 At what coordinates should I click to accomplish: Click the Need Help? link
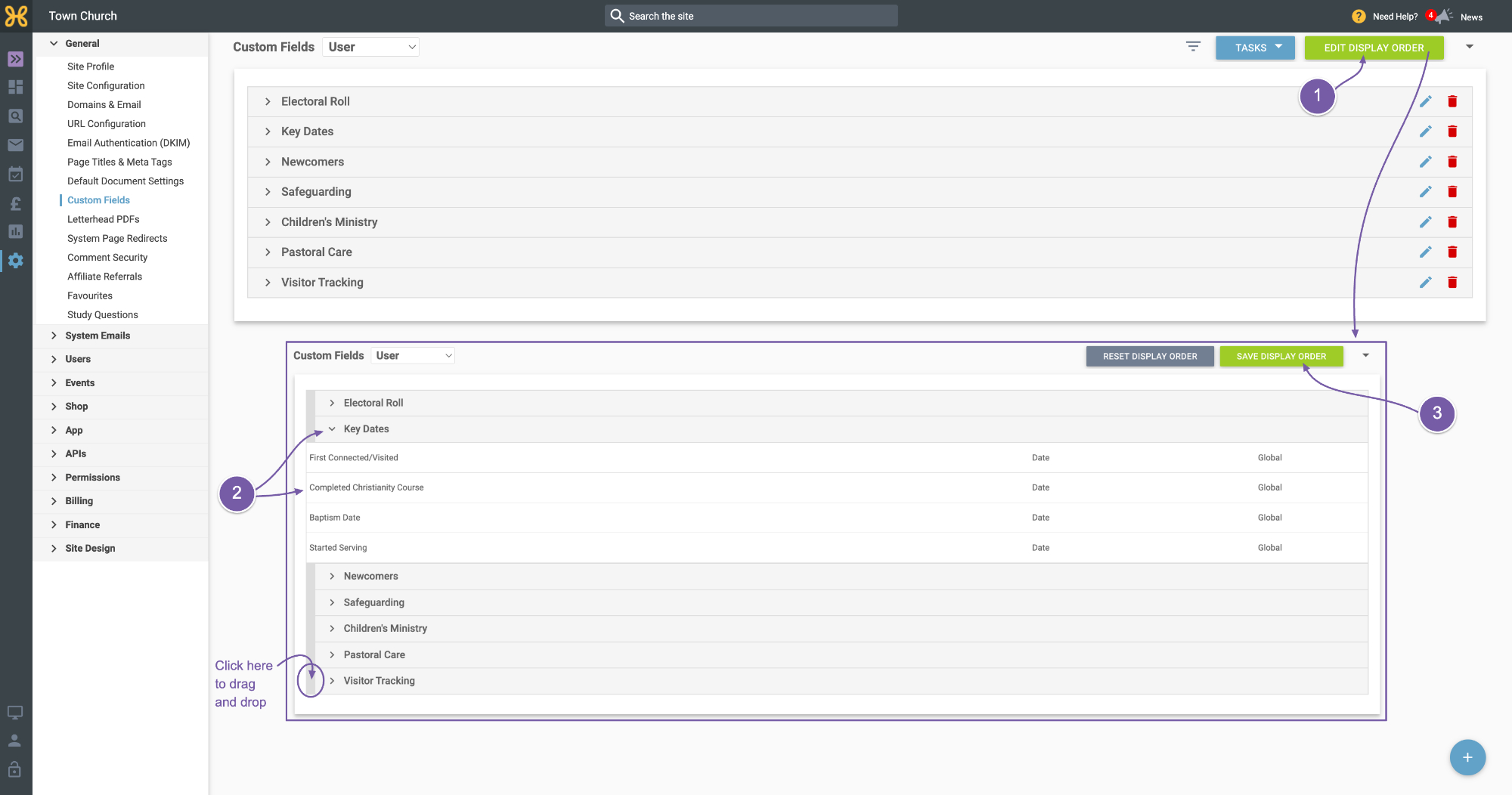click(1395, 17)
